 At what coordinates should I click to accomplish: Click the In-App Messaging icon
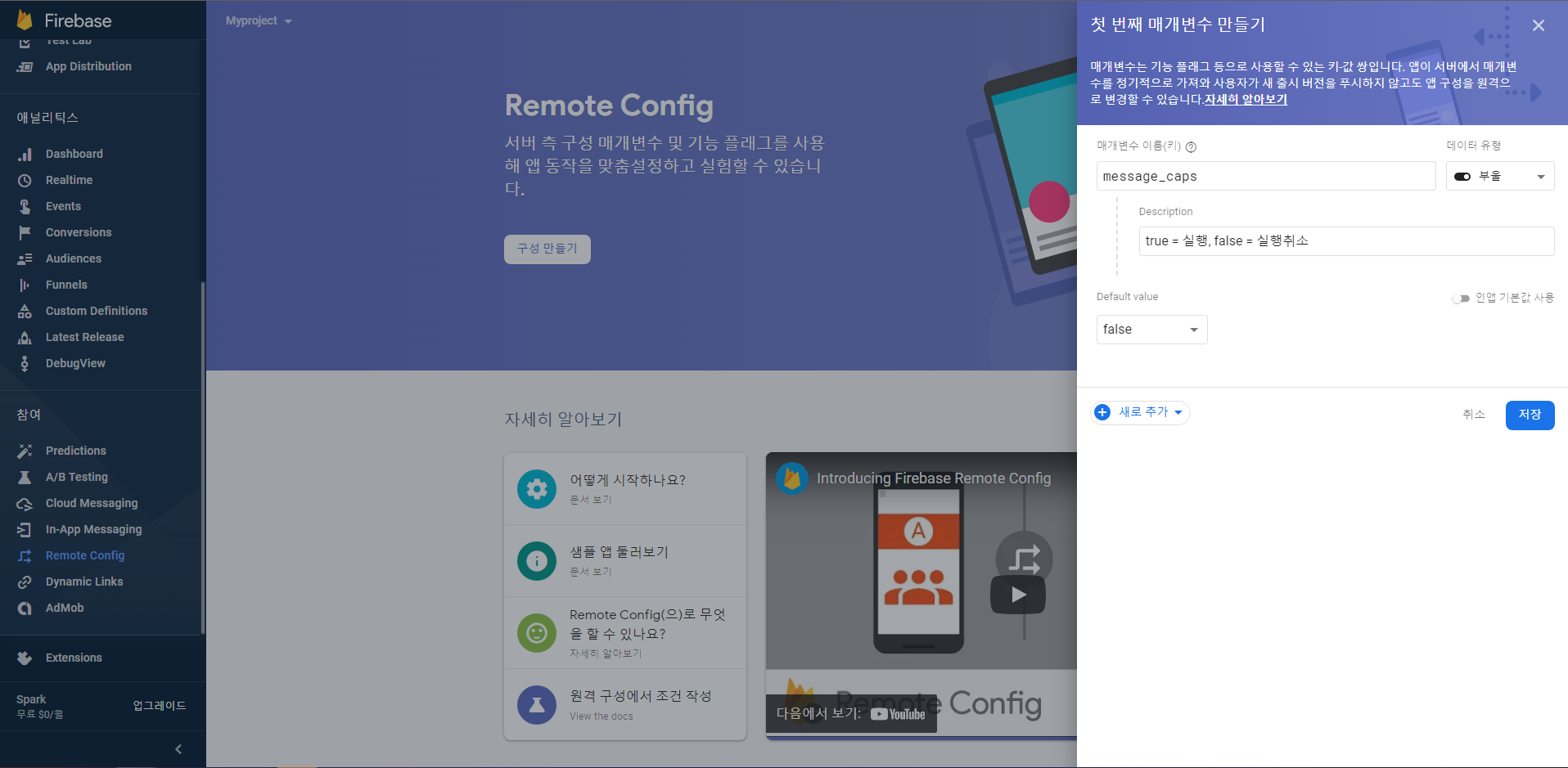point(25,529)
